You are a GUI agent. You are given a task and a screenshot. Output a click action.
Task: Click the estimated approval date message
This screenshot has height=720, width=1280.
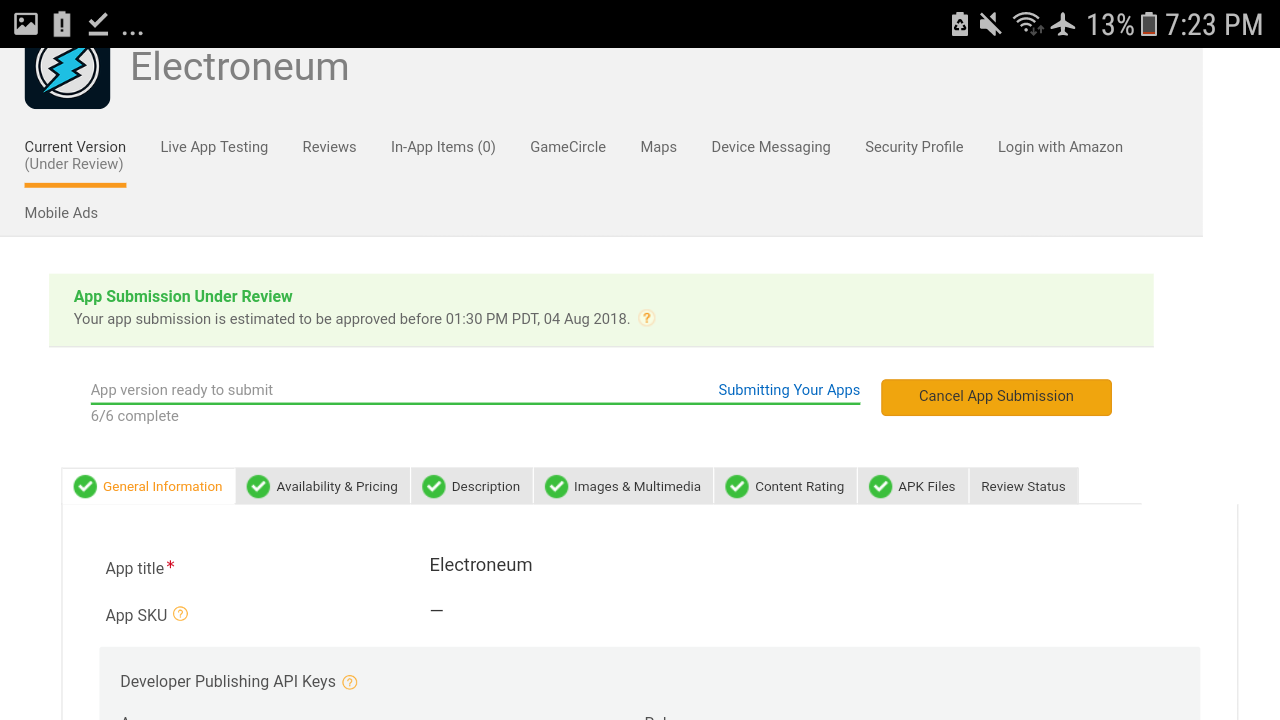tap(352, 319)
